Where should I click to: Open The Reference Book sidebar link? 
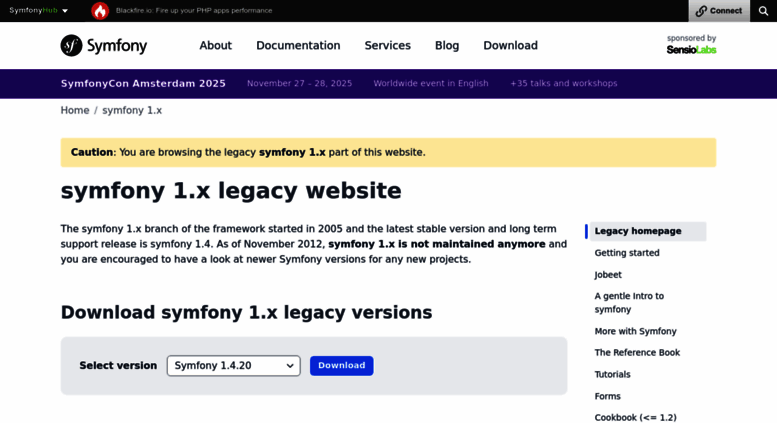(637, 353)
